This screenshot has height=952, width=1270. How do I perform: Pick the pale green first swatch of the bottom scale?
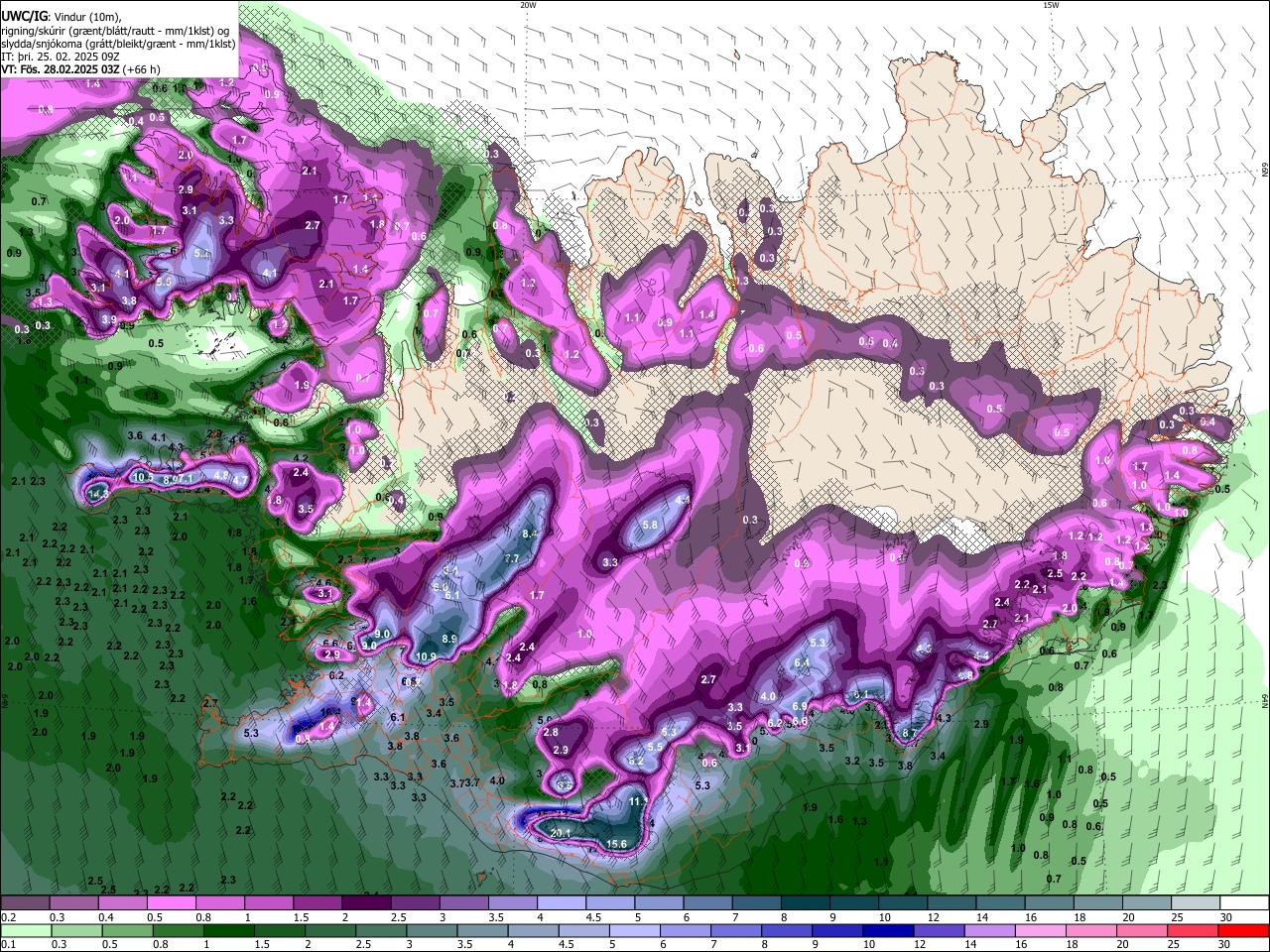[x=28, y=930]
